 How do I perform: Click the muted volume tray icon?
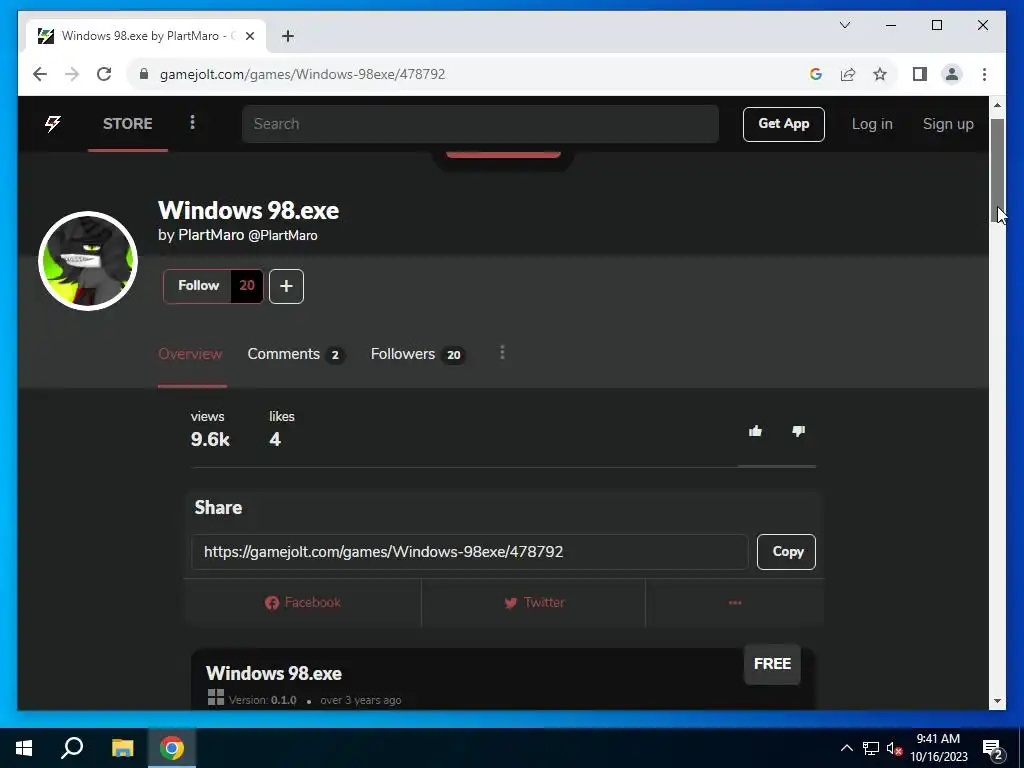click(x=895, y=748)
